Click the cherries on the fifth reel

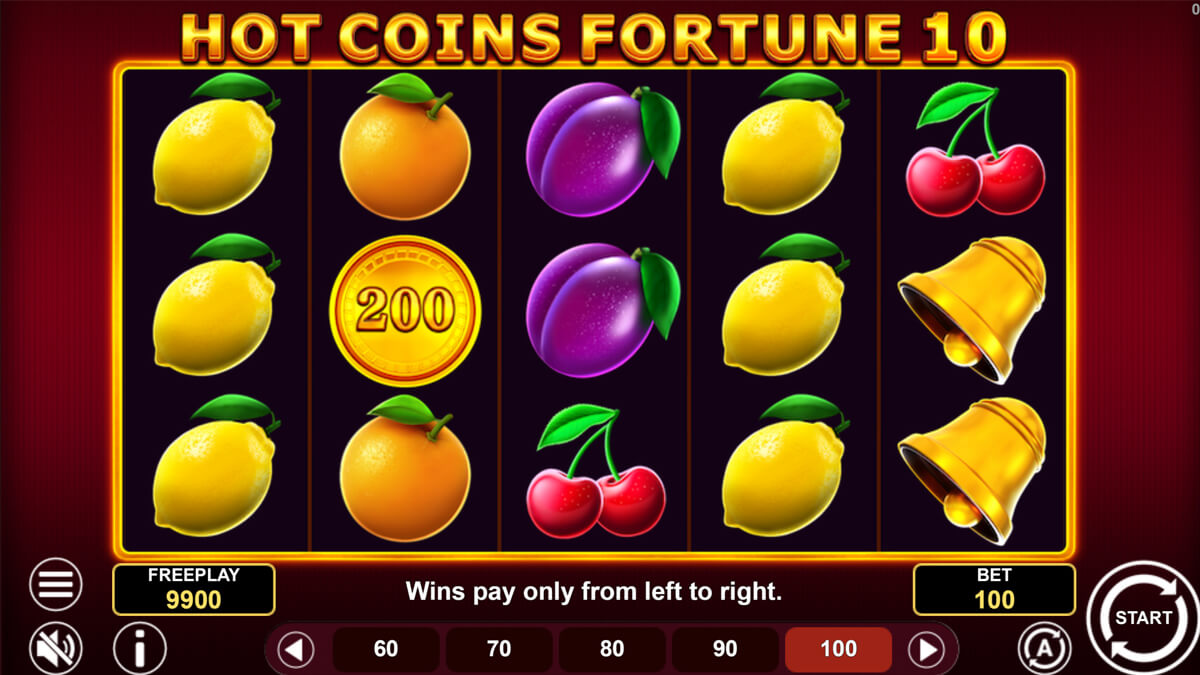tap(975, 150)
